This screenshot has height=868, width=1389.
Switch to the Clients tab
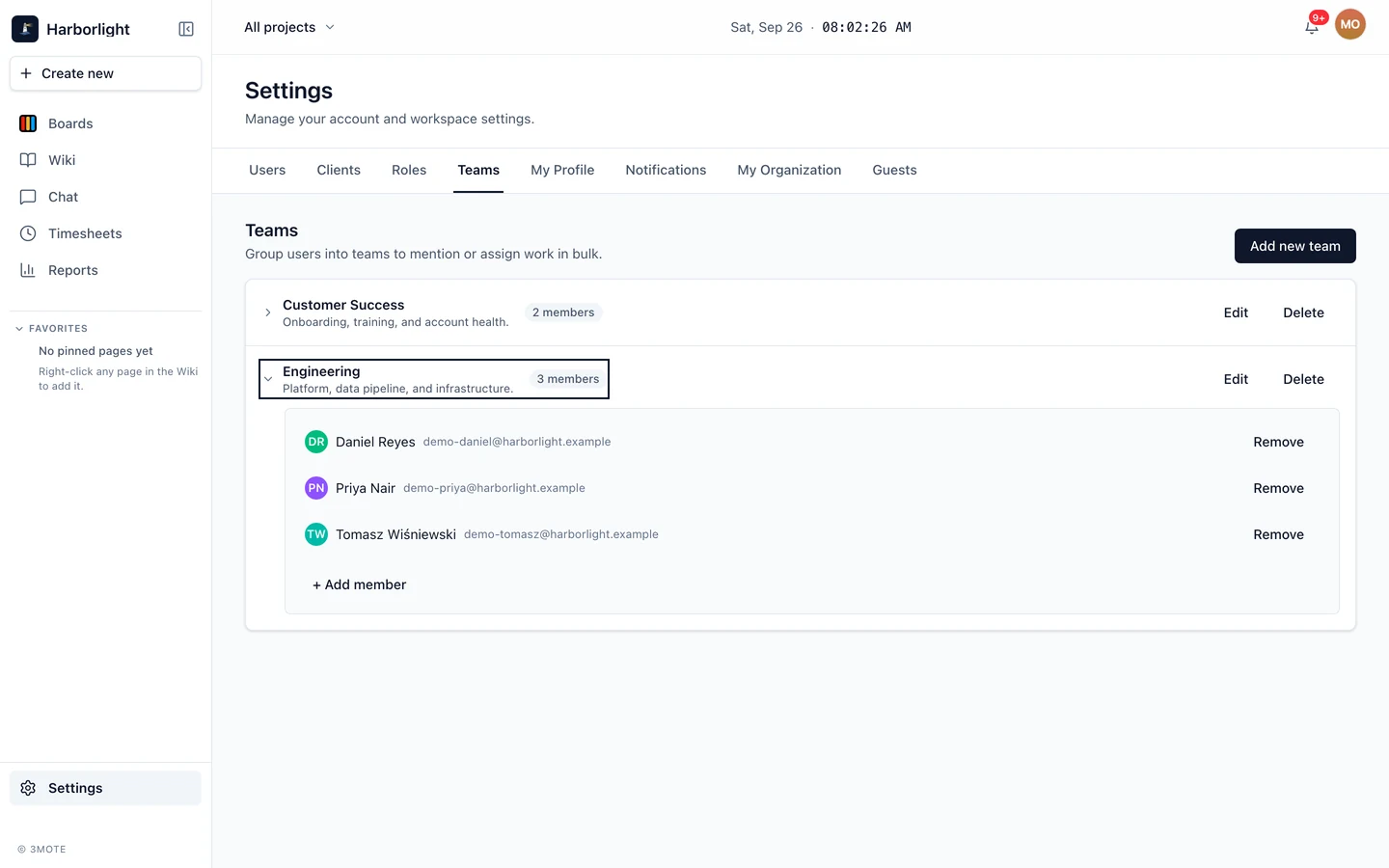339,170
